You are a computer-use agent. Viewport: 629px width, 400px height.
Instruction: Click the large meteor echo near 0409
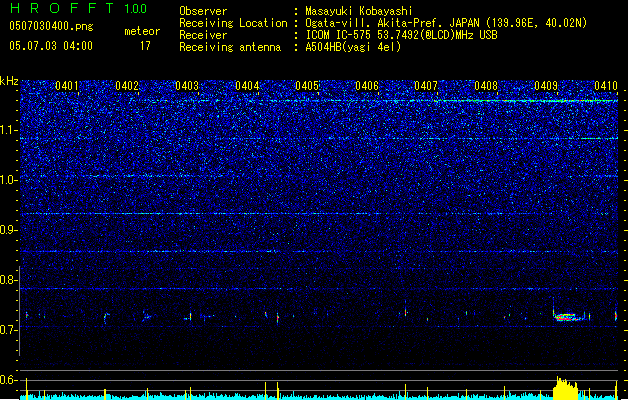pyautogui.click(x=568, y=317)
